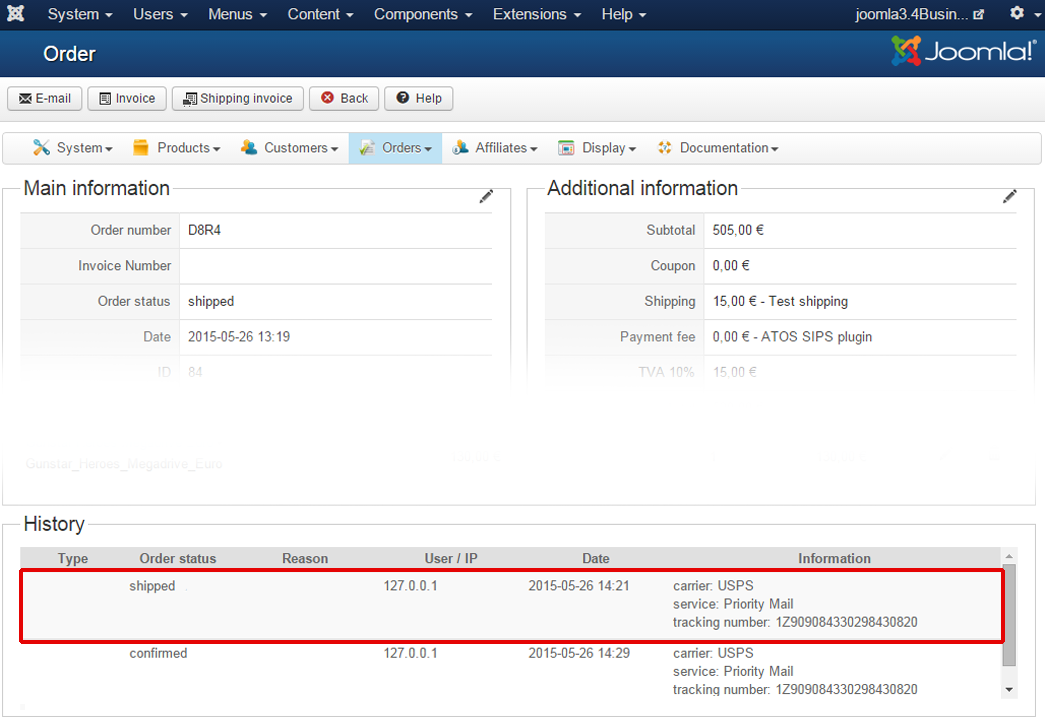Expand the Documentation dropdown
Image resolution: width=1045 pixels, height=724 pixels.
click(x=718, y=148)
